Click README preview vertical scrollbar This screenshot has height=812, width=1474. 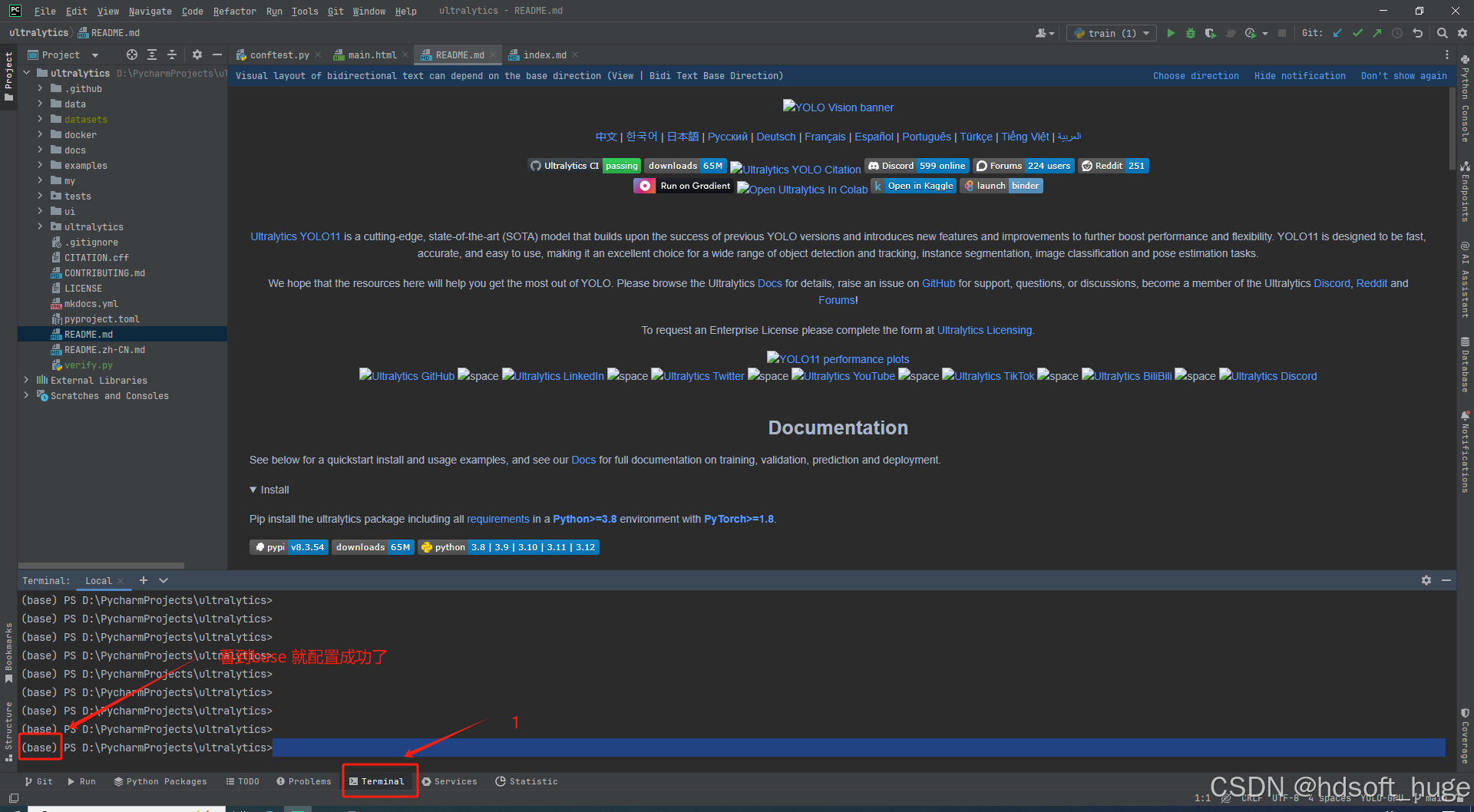click(1452, 127)
